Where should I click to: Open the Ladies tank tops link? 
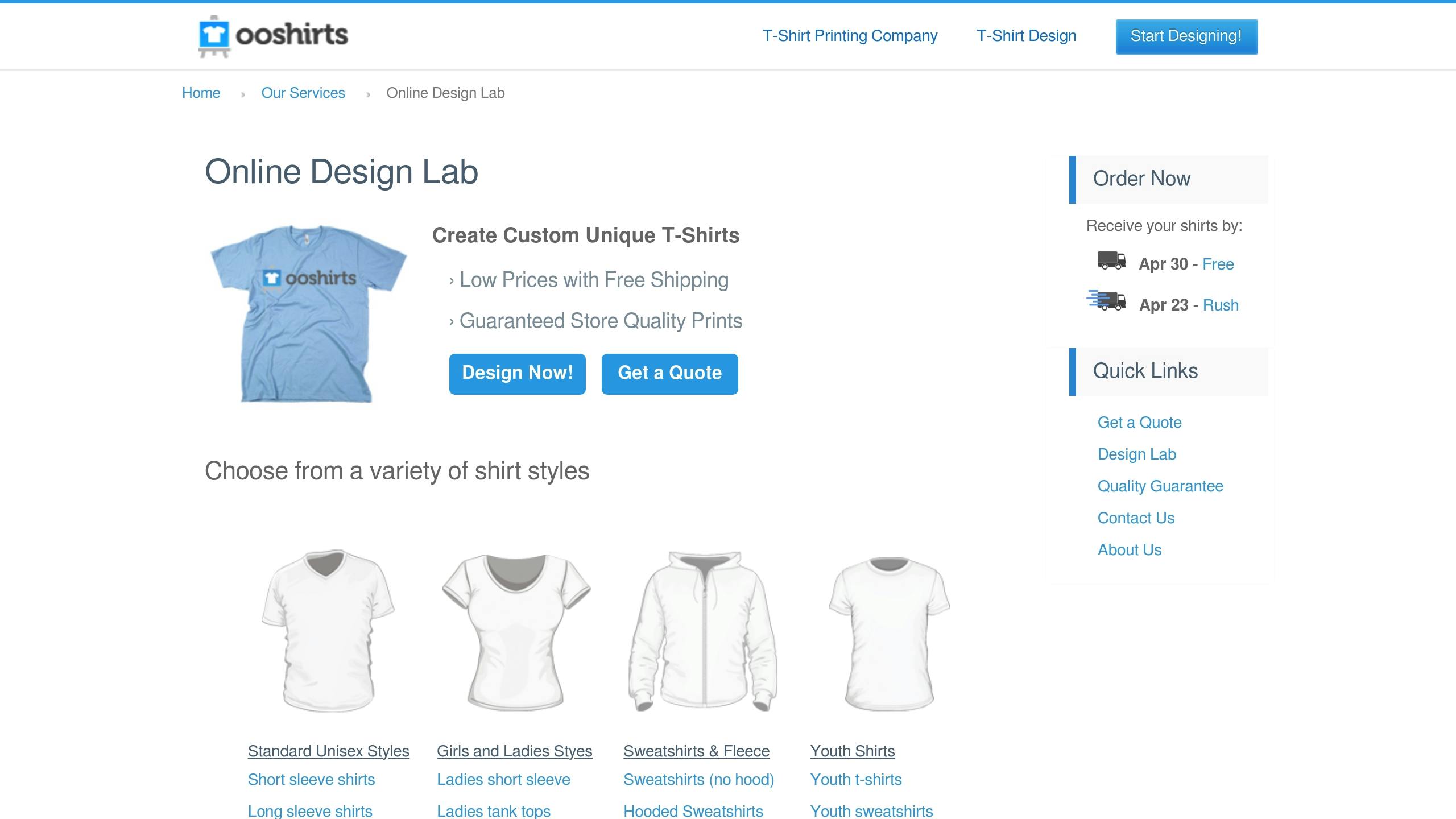[x=494, y=810]
